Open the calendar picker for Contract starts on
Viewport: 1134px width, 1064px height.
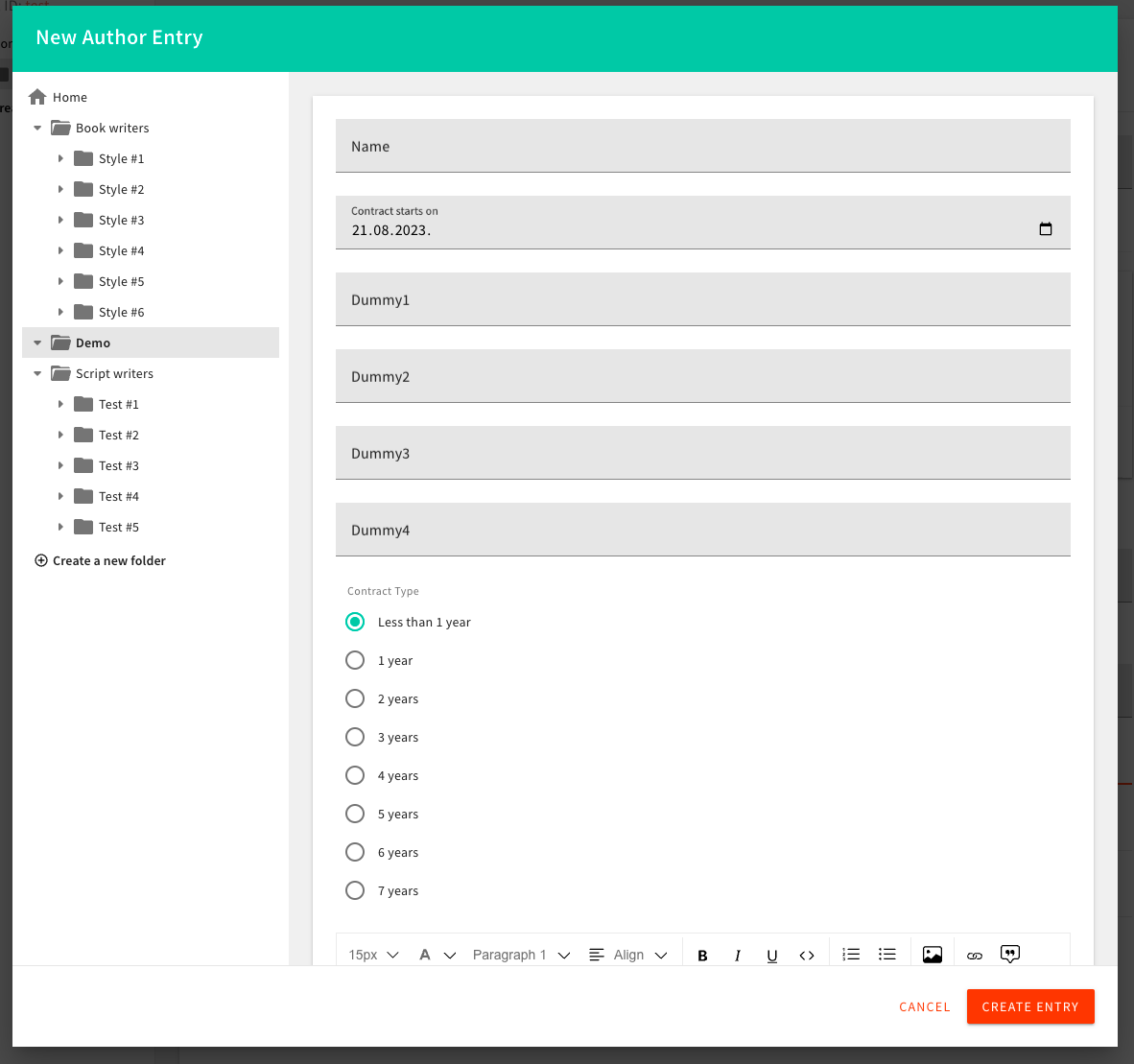pos(1046,228)
